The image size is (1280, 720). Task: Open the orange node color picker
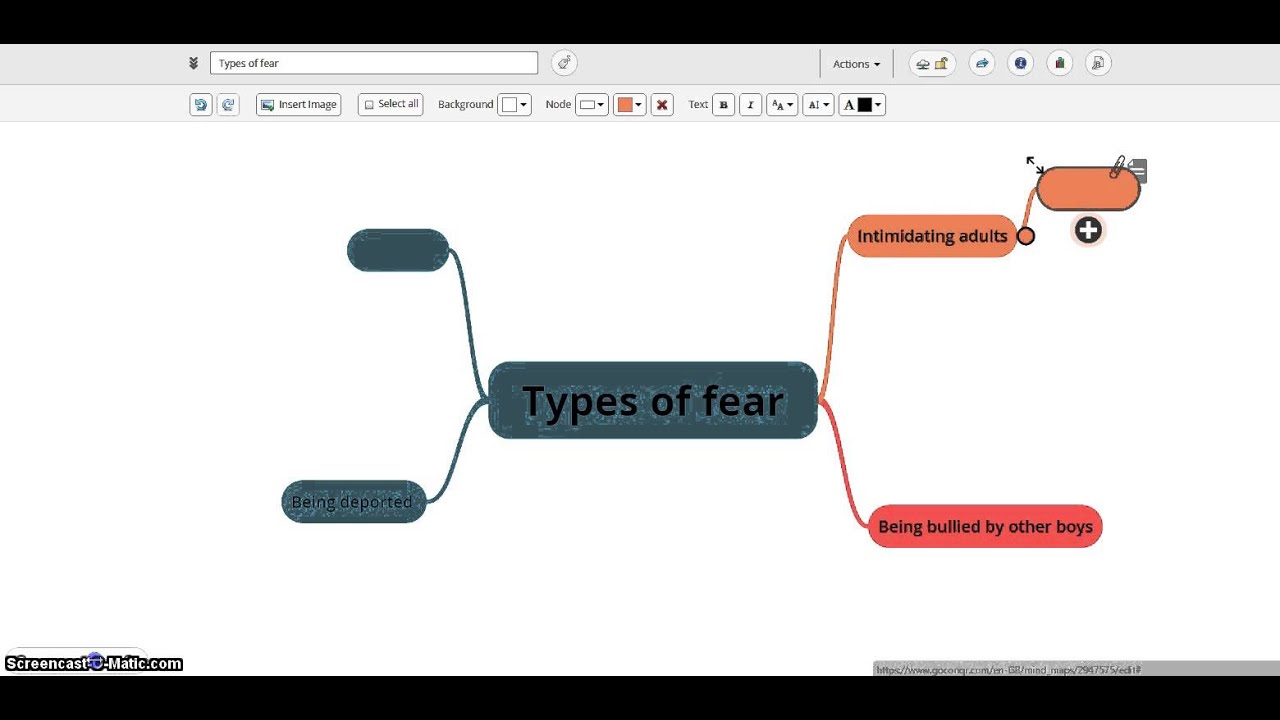[629, 105]
